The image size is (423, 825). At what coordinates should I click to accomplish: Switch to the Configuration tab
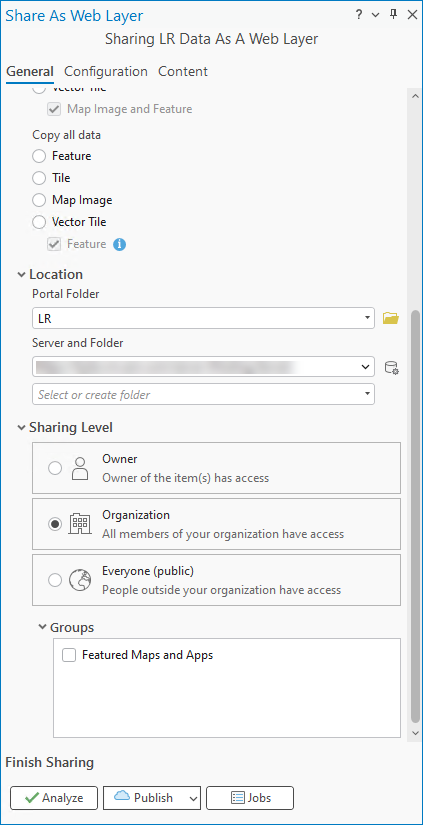[106, 72]
